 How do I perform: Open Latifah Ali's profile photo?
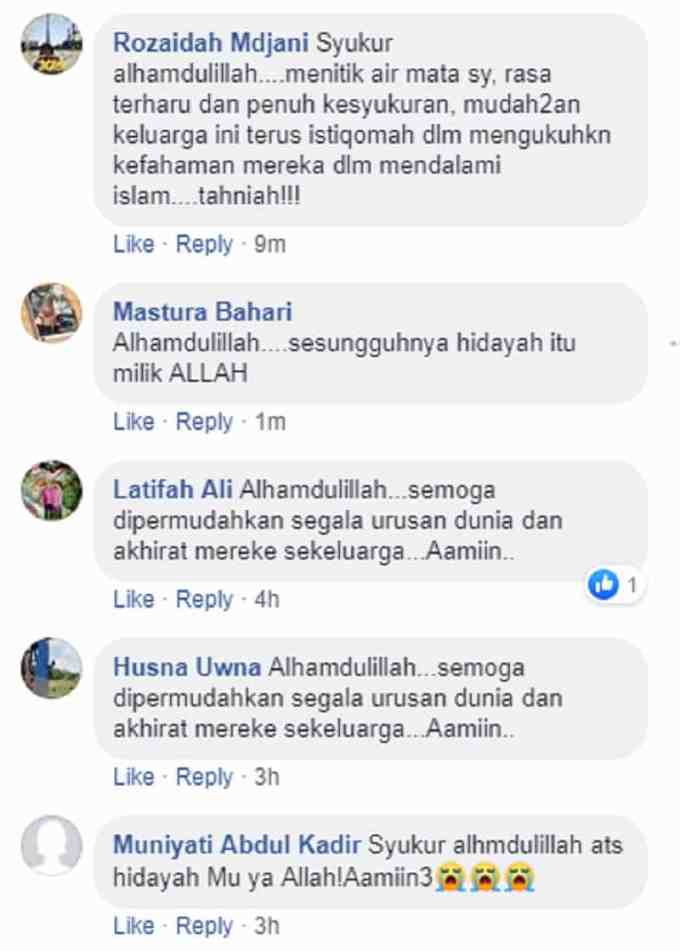52,490
